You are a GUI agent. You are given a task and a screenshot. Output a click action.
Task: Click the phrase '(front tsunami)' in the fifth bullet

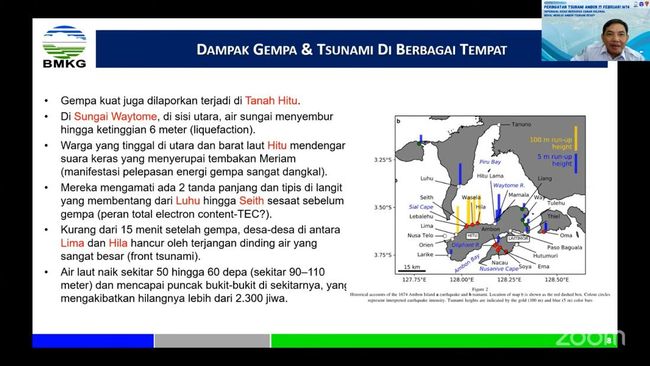pyautogui.click(x=163, y=257)
